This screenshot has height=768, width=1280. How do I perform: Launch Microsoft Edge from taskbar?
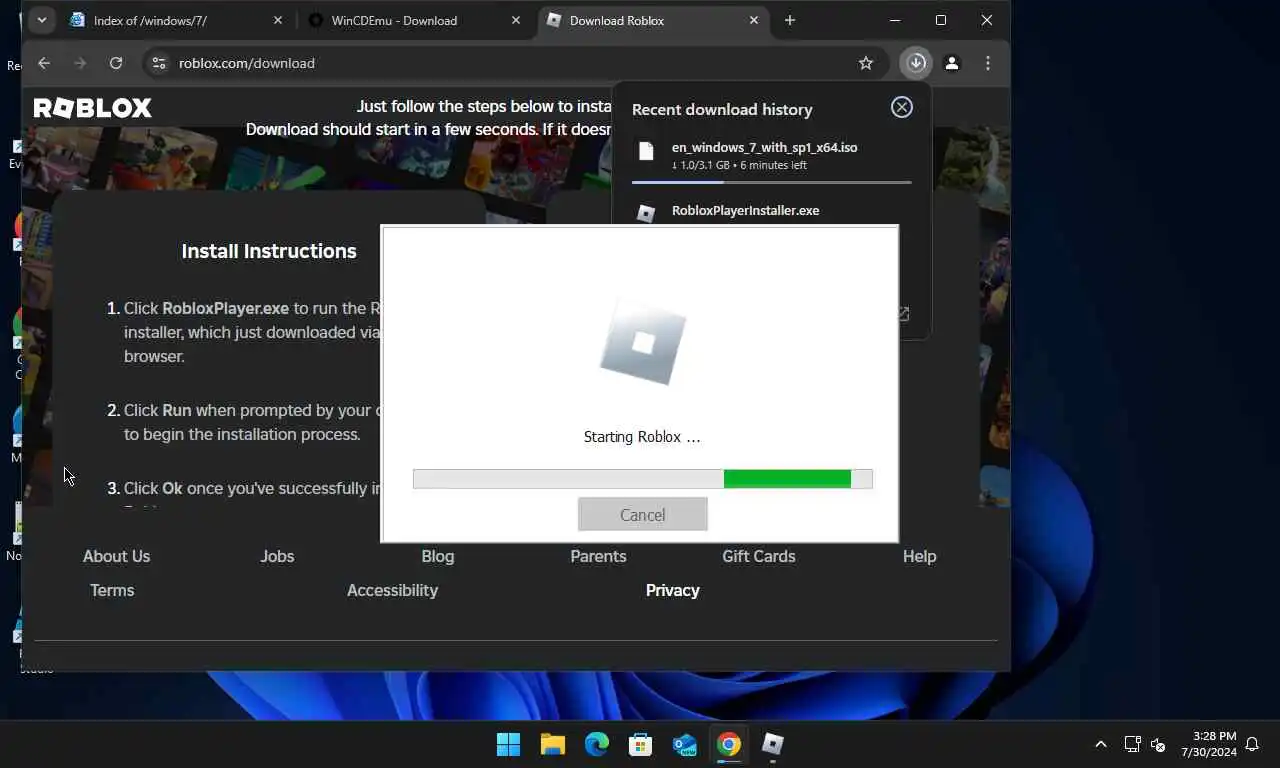coord(597,744)
